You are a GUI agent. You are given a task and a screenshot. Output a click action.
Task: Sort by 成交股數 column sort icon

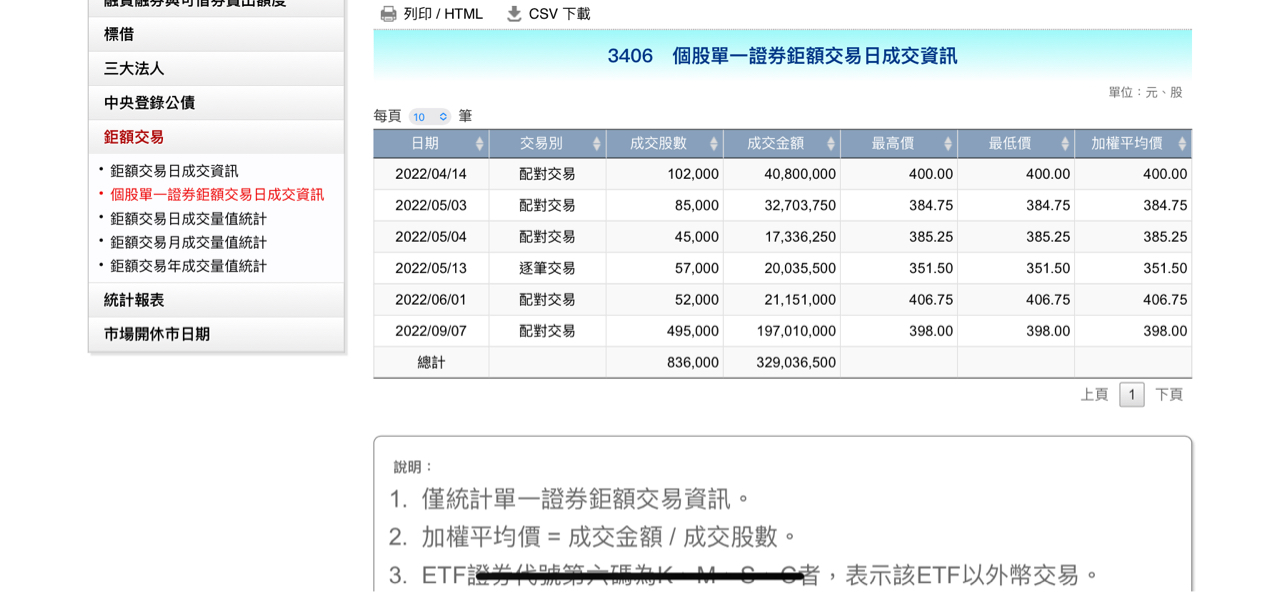click(713, 144)
